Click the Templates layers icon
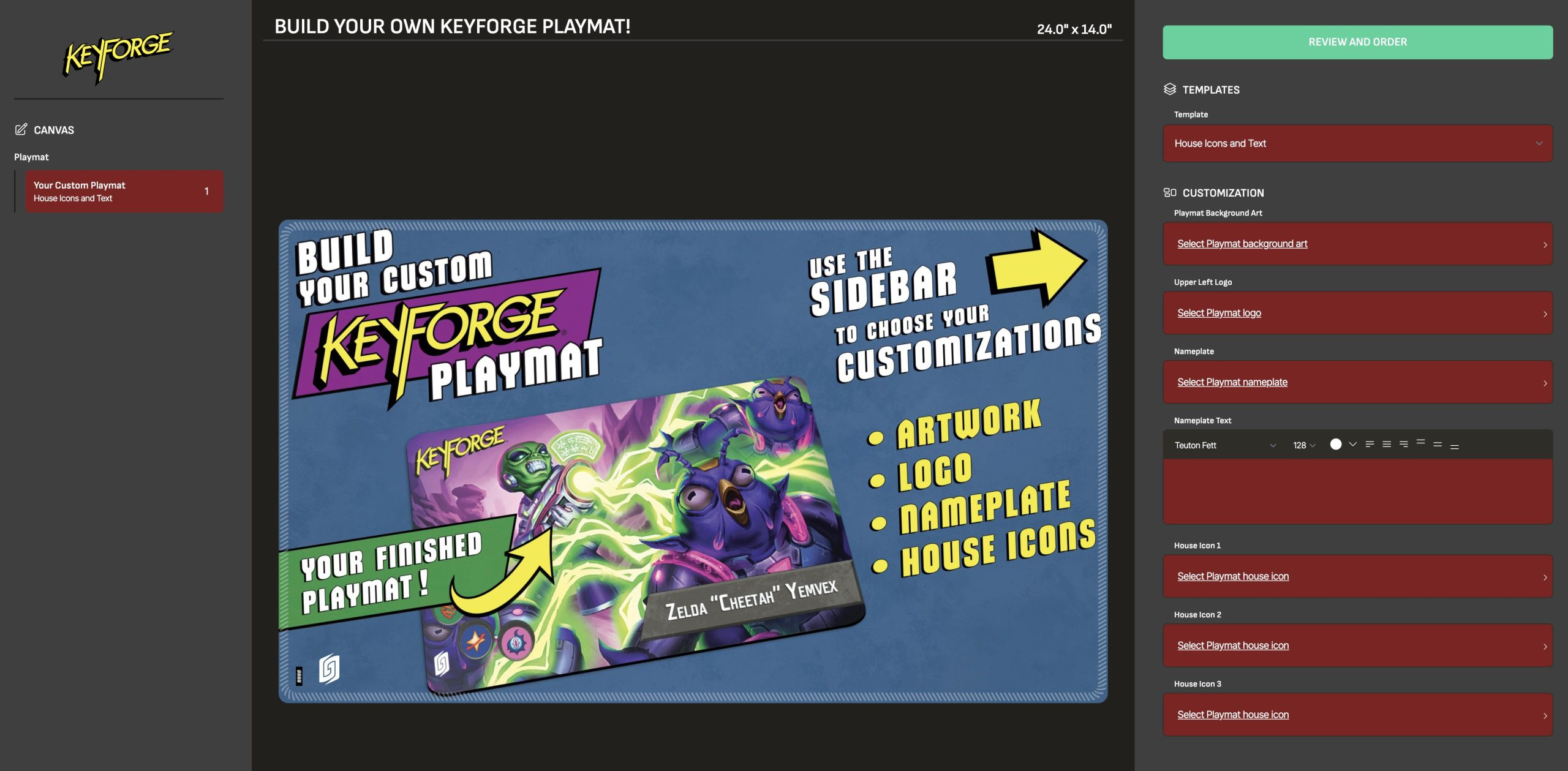 coord(1170,89)
